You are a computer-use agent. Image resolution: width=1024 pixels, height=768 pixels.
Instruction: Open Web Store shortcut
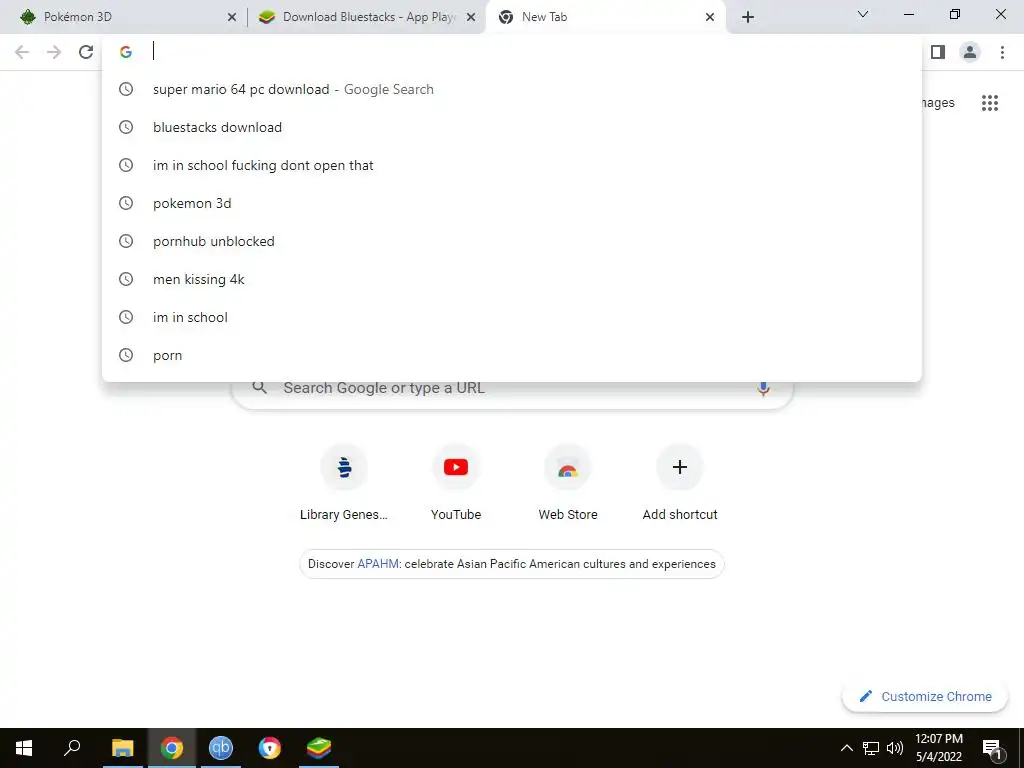[x=568, y=483]
